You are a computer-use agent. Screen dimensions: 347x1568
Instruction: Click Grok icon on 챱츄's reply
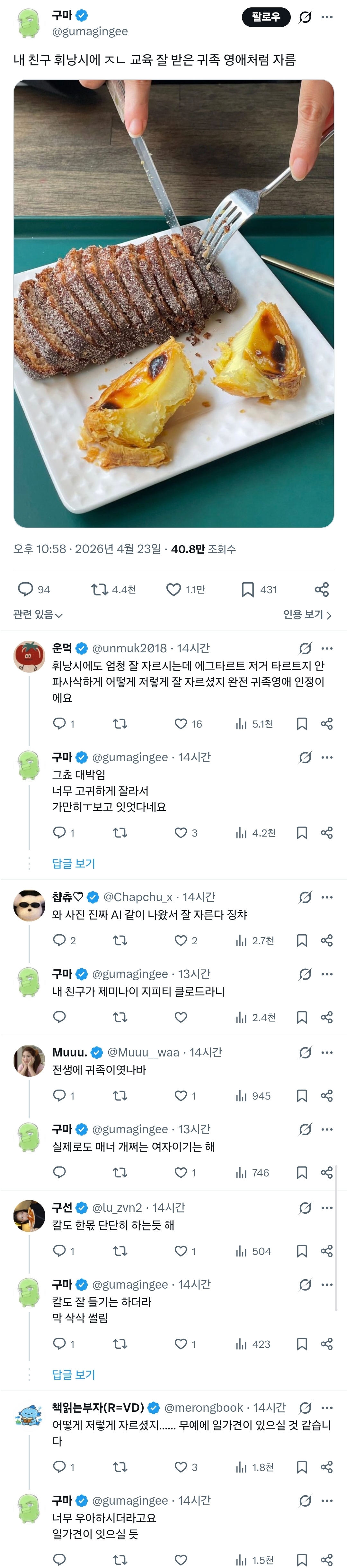[x=305, y=897]
